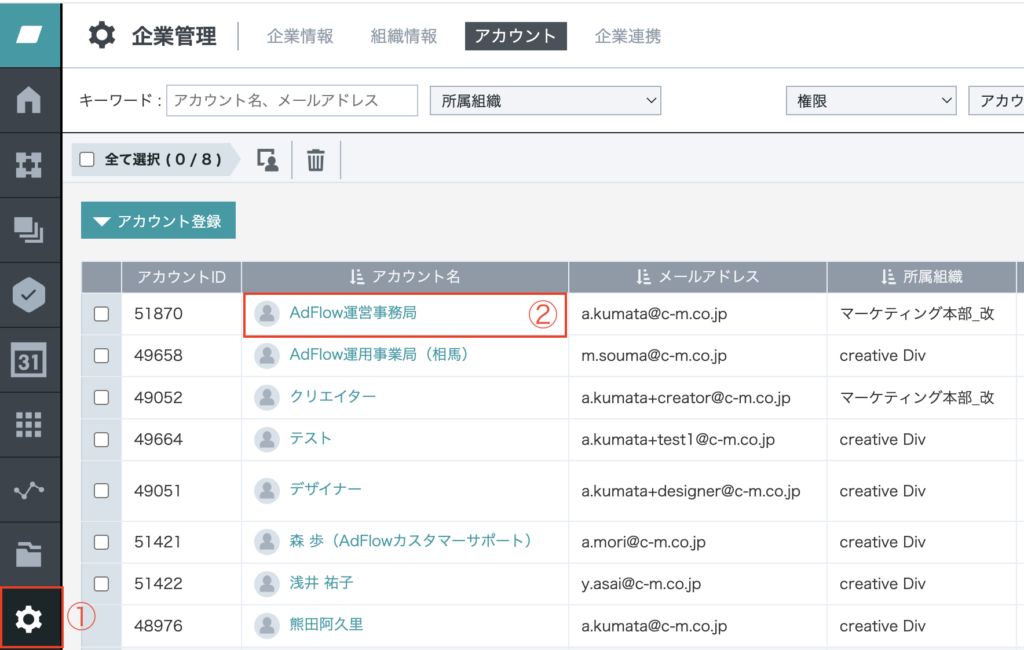Click the grid apps sidebar icon
This screenshot has height=650, width=1024.
(x=29, y=424)
